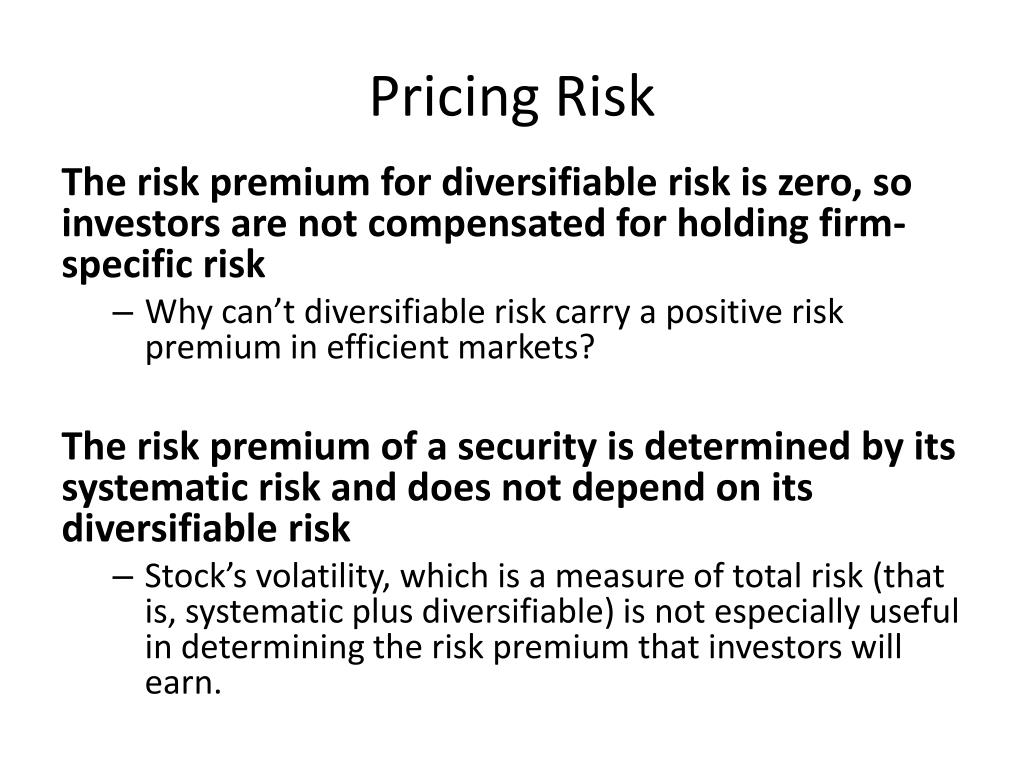Click the bold text "diversifiable risk" under systematic risk
Image resolution: width=1024 pixels, height=768 pixels.
(206, 529)
